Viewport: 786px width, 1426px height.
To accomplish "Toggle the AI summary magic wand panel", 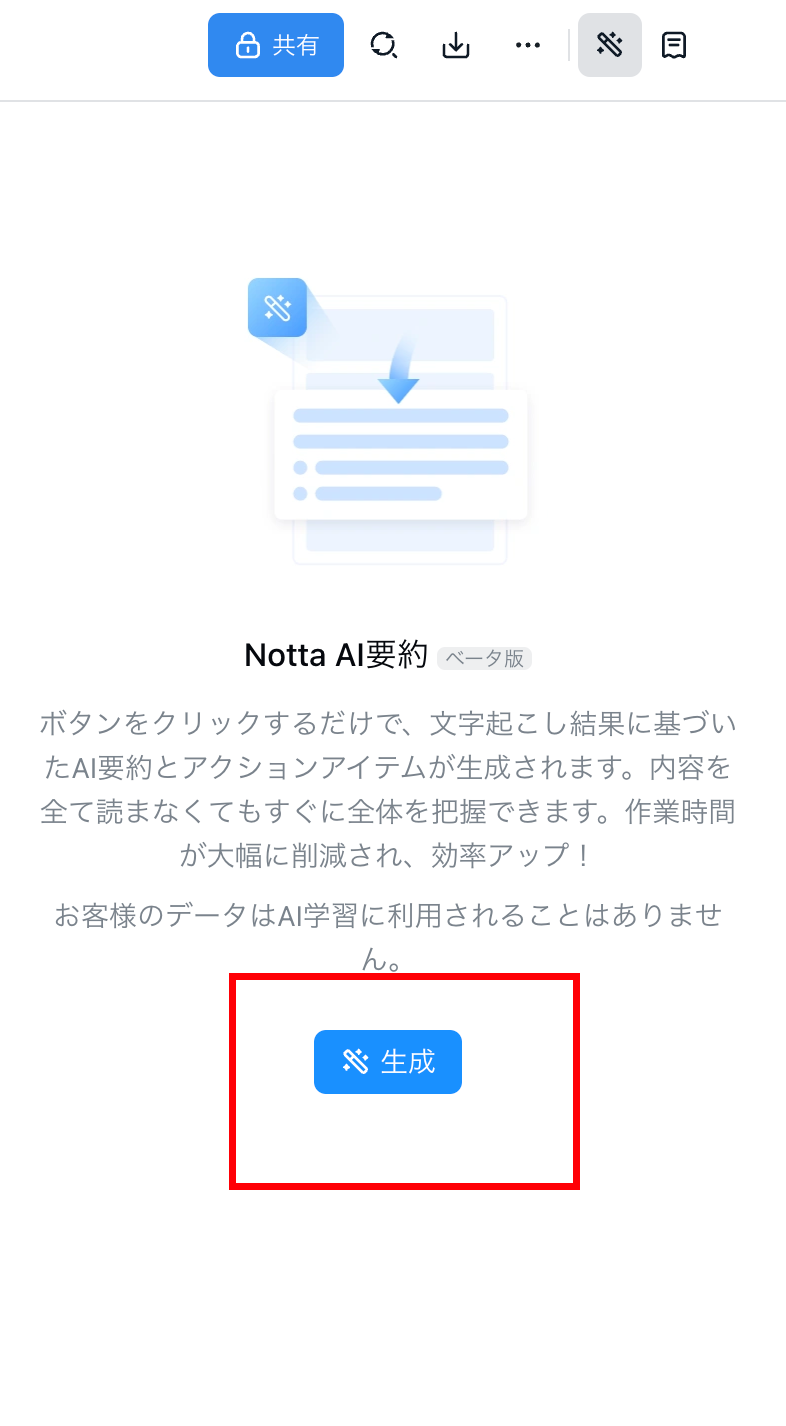I will [x=610, y=45].
